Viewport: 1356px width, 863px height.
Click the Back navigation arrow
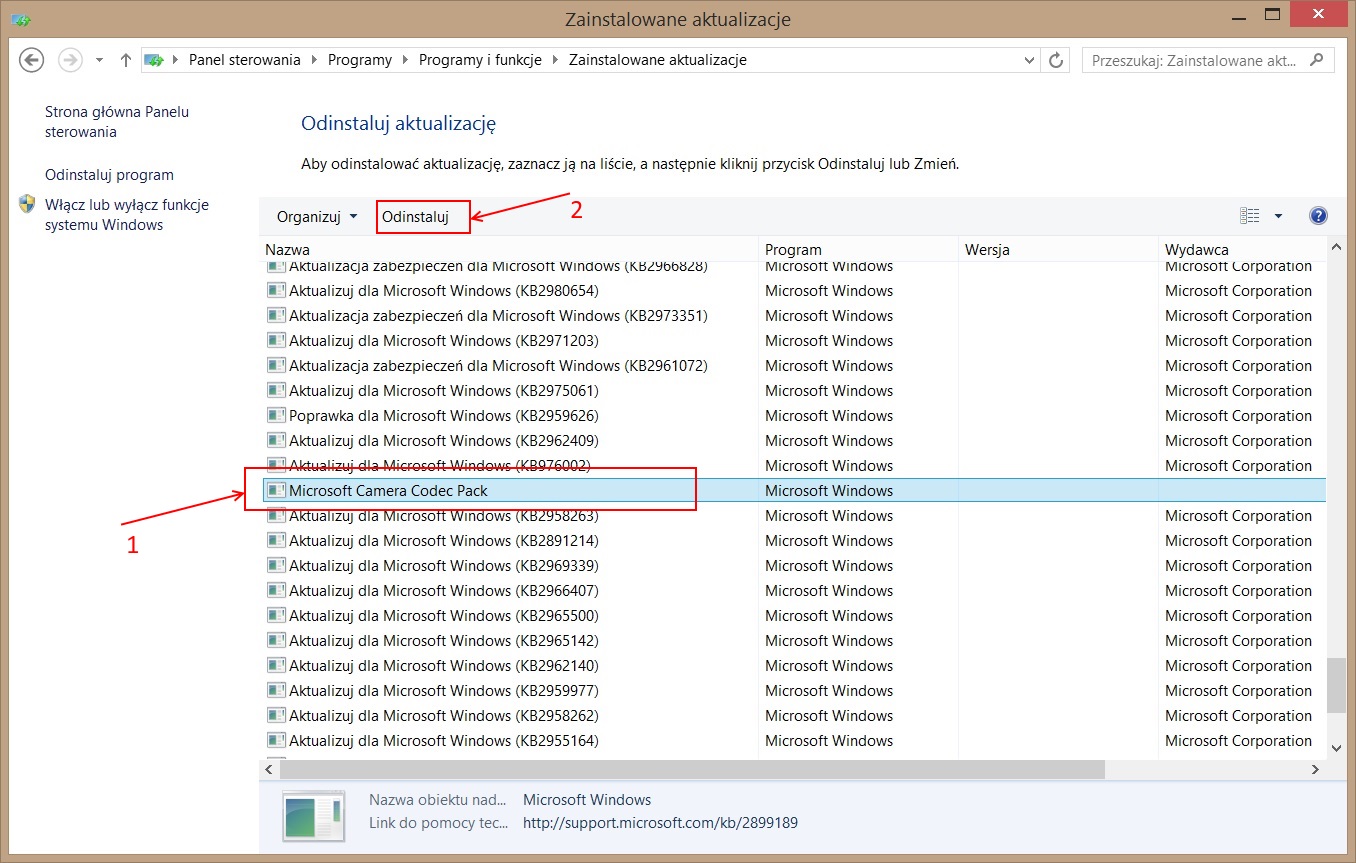32,60
